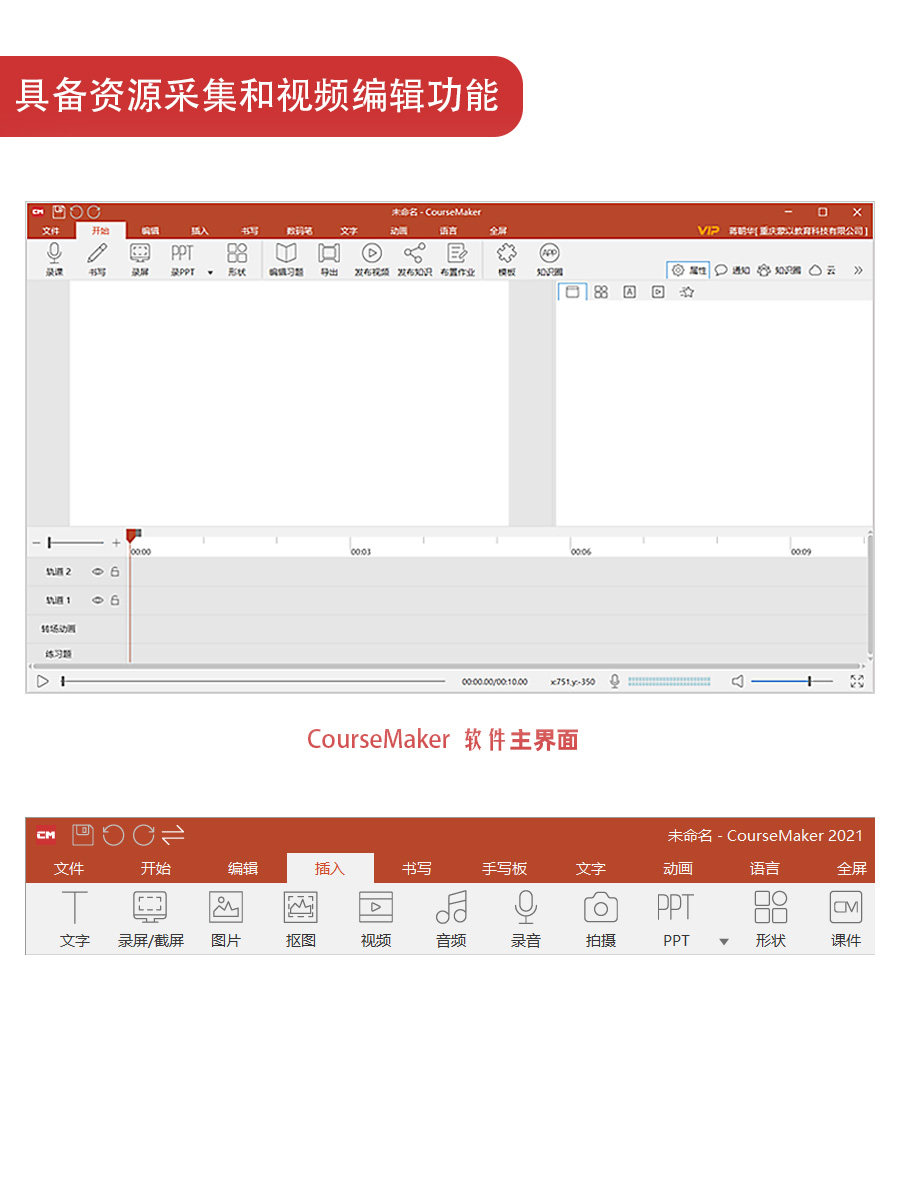The width and height of the screenshot is (900, 1200).
Task: Toggle the eye visibility of 轨道 1
Action: pos(98,600)
